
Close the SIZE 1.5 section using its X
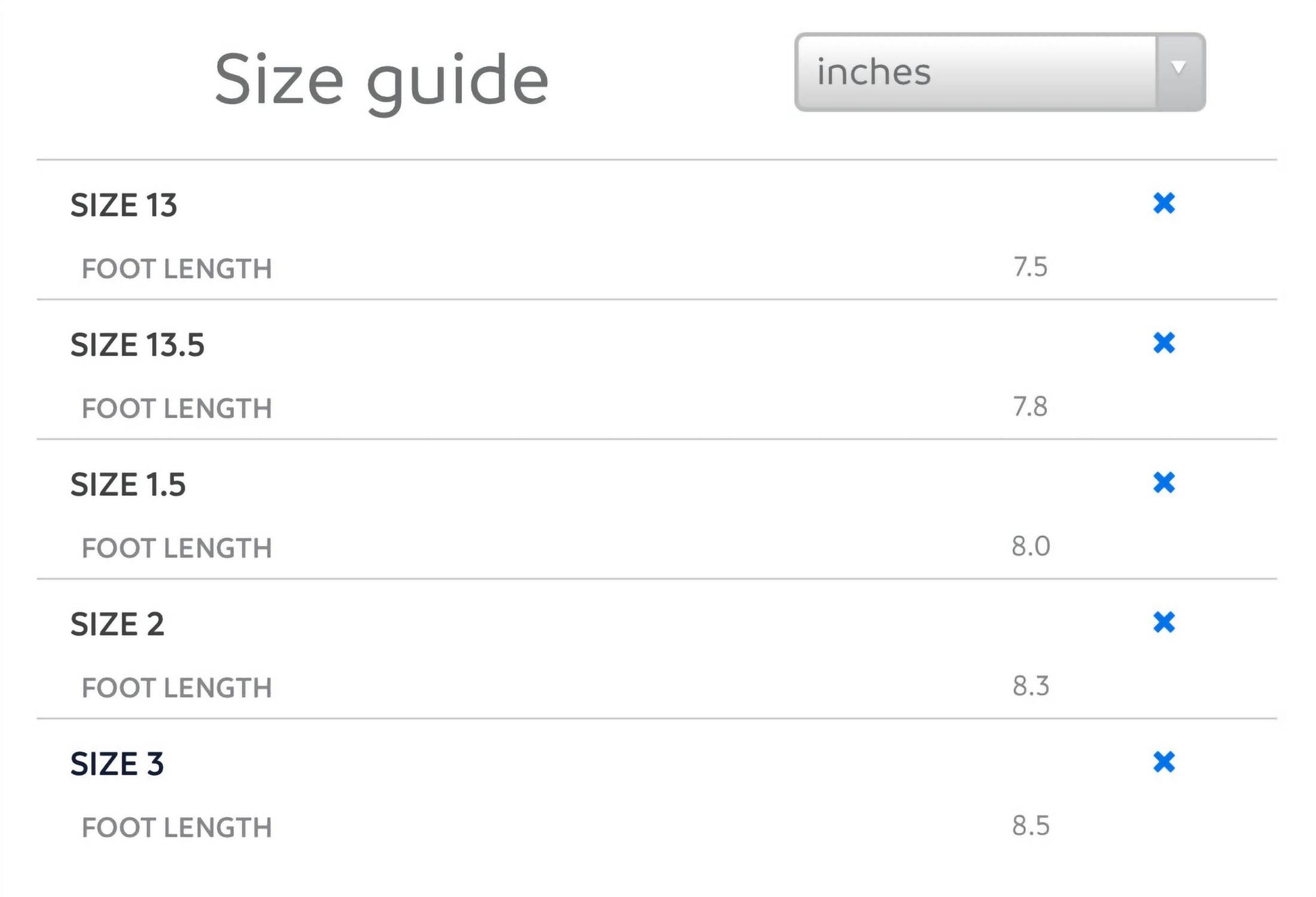pyautogui.click(x=1164, y=482)
